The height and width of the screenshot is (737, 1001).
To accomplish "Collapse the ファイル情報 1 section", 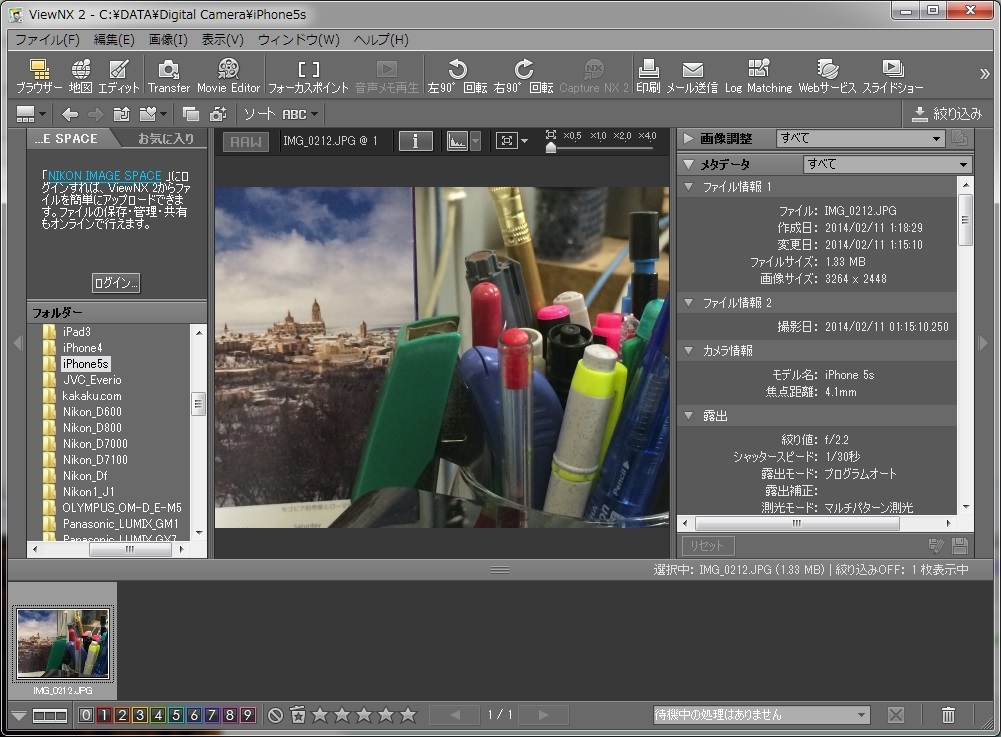I will tap(688, 187).
